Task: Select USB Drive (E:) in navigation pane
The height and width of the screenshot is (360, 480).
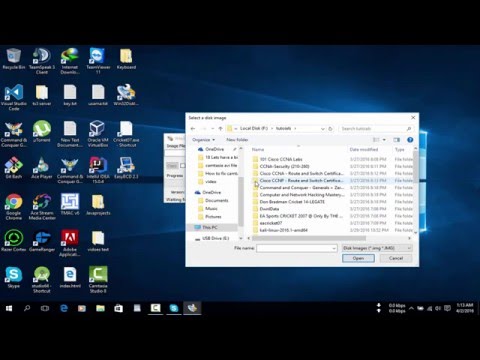Action: click(215, 238)
